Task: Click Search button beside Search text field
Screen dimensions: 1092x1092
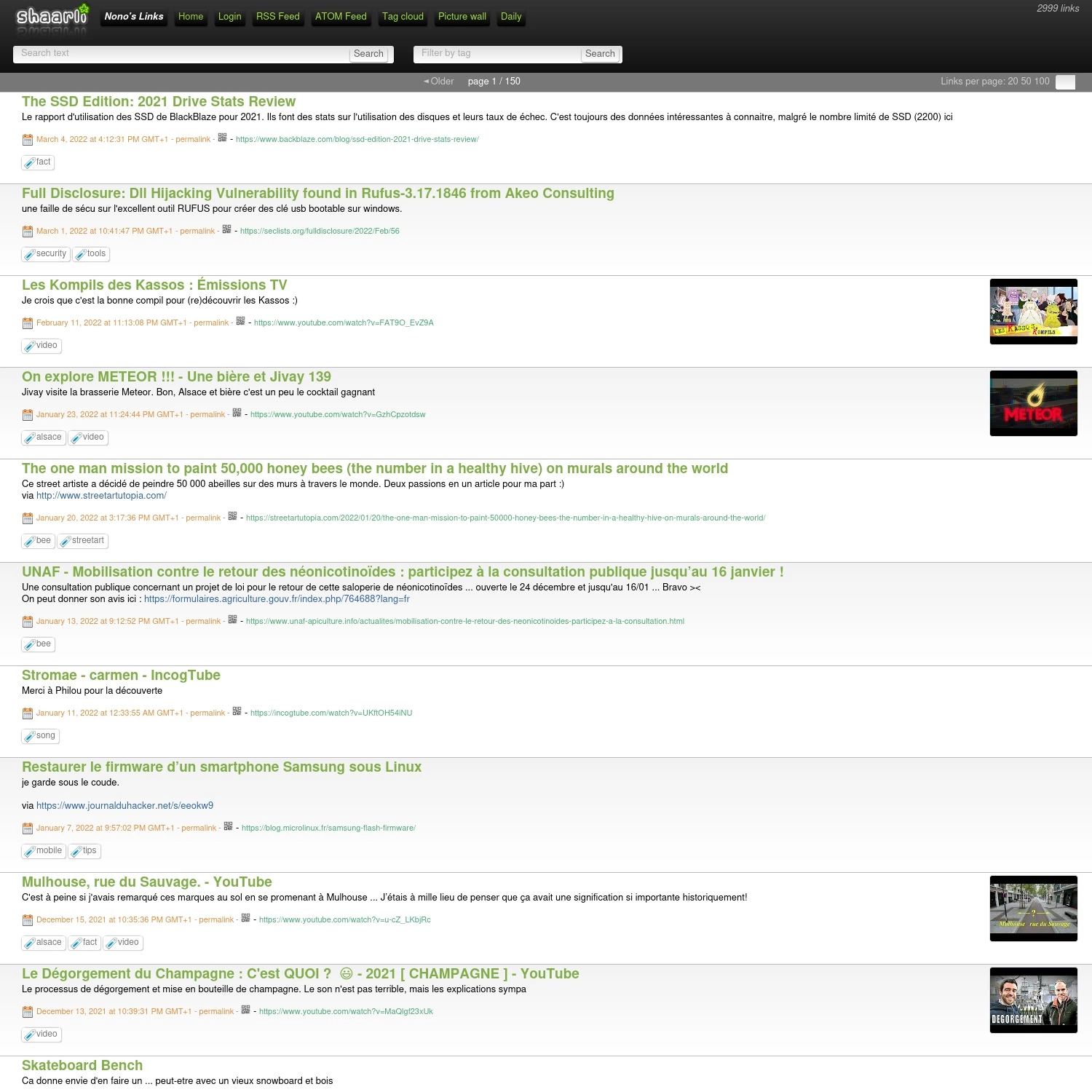Action: pyautogui.click(x=368, y=54)
